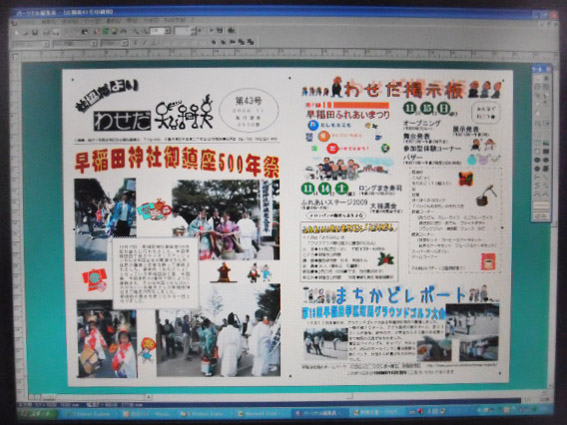The width and height of the screenshot is (567, 425).
Task: Select the headline 早稲田神社御鎮座500年祭
Action: [x=177, y=161]
